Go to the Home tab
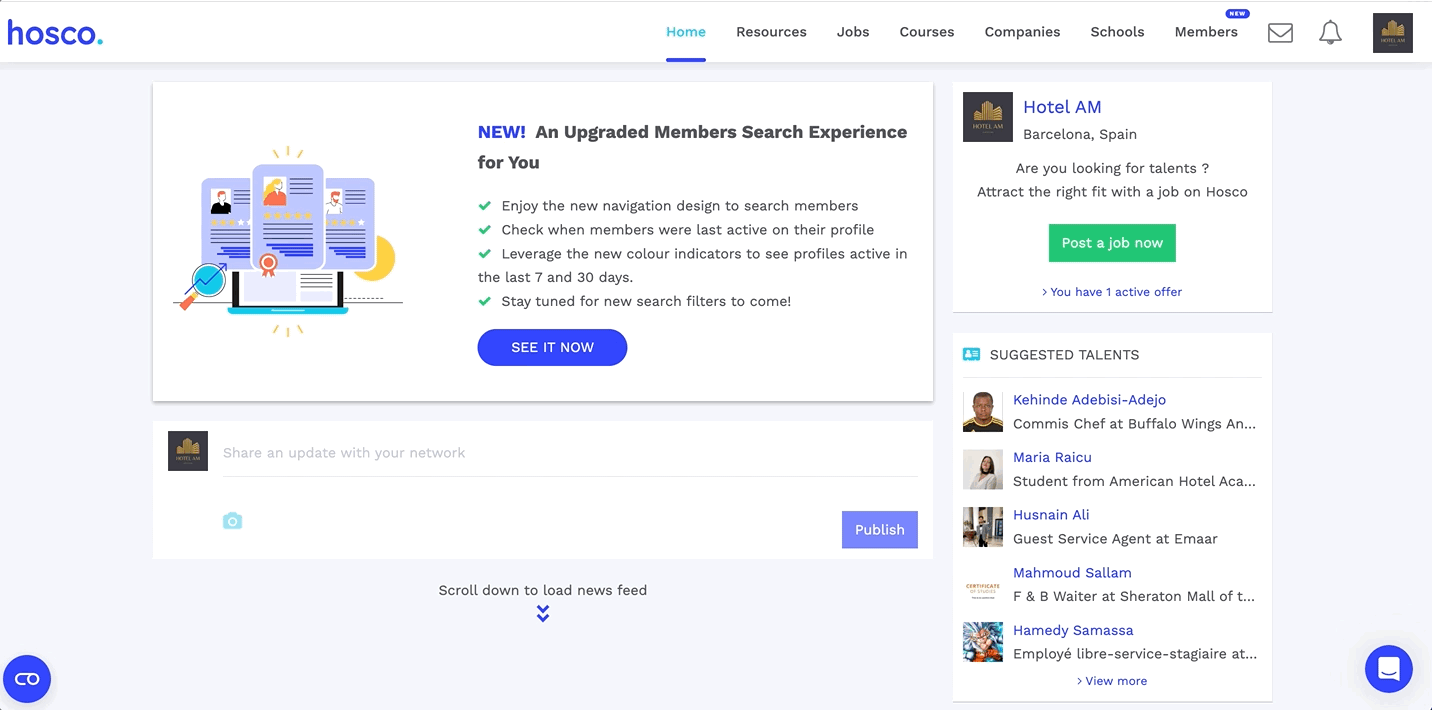Image resolution: width=1432 pixels, height=710 pixels. (x=686, y=32)
